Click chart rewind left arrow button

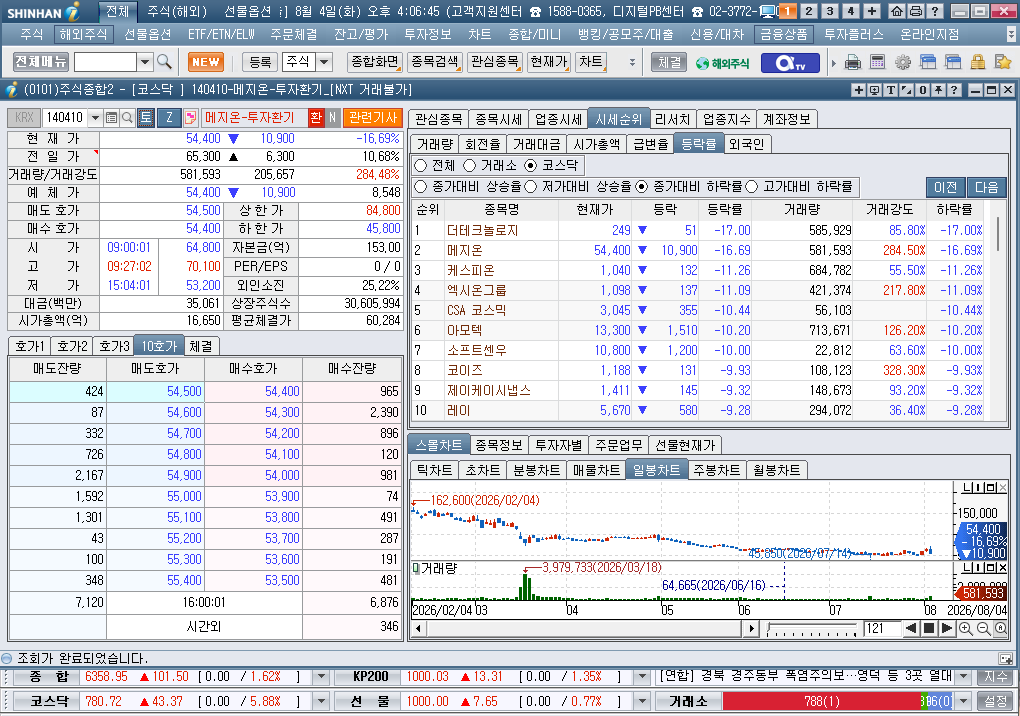pyautogui.click(x=911, y=628)
